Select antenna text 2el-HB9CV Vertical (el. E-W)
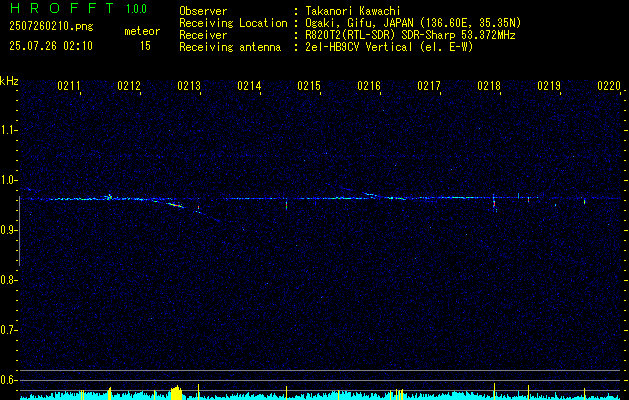 pyautogui.click(x=389, y=47)
